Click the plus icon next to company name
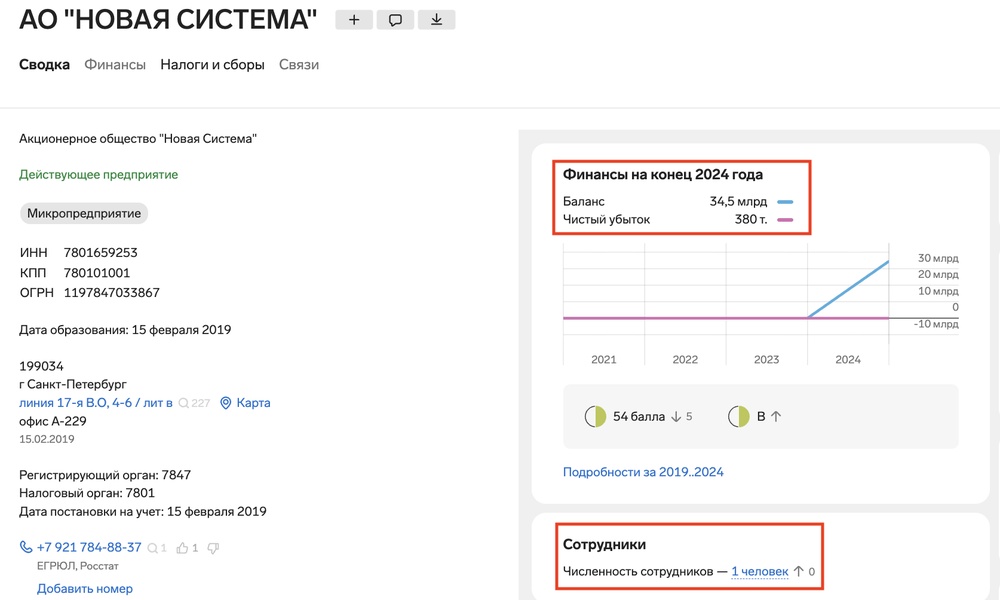 click(x=353, y=20)
